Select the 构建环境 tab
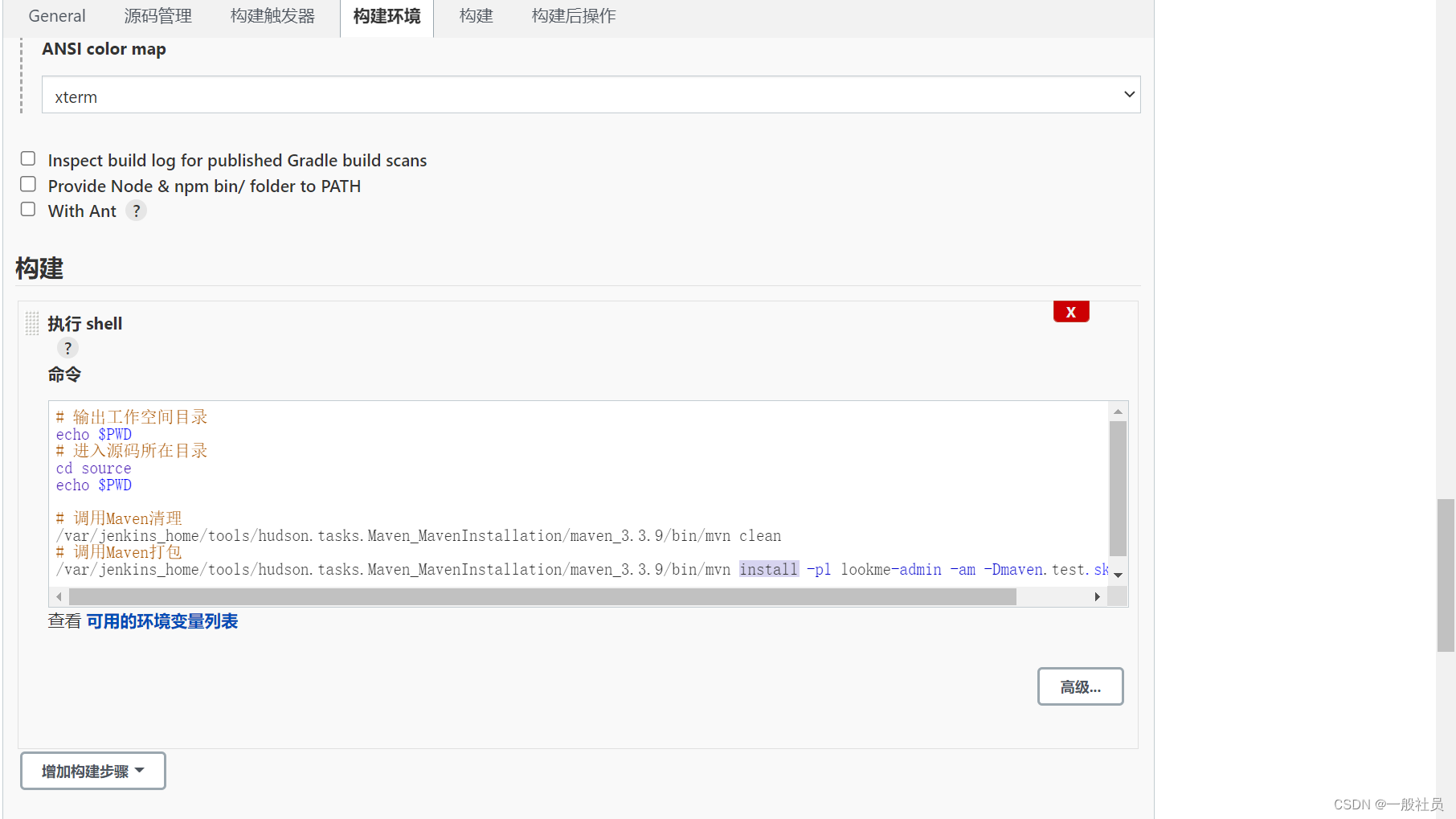The width and height of the screenshot is (1456, 819). pyautogui.click(x=386, y=16)
